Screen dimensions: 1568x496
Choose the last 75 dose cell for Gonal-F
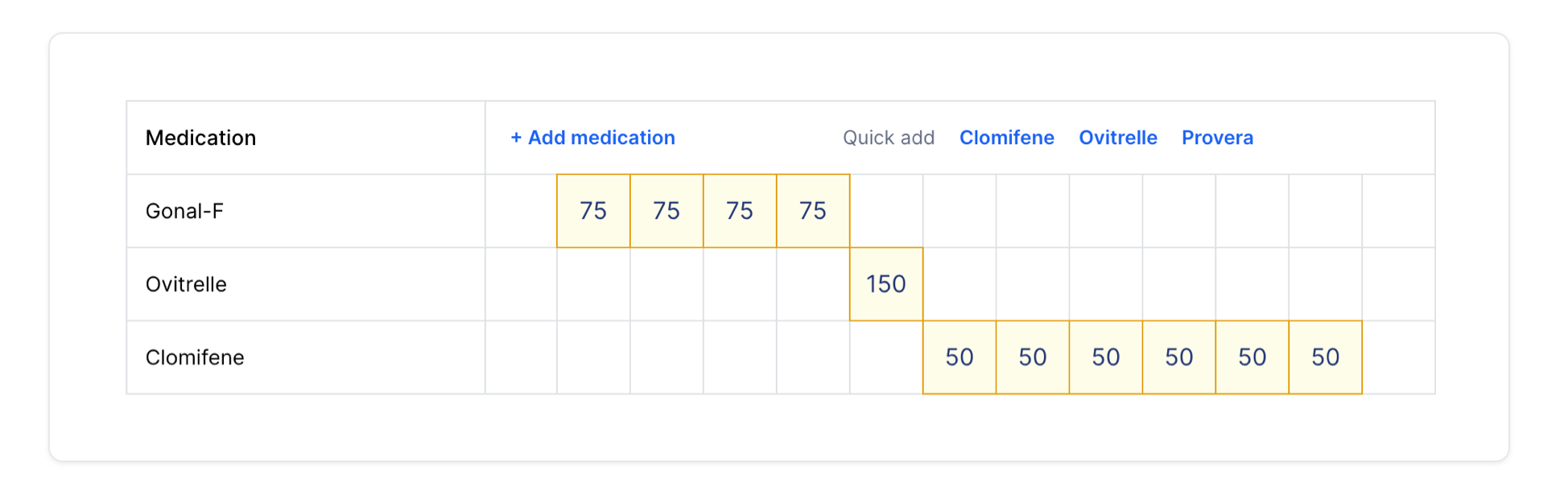tap(813, 211)
